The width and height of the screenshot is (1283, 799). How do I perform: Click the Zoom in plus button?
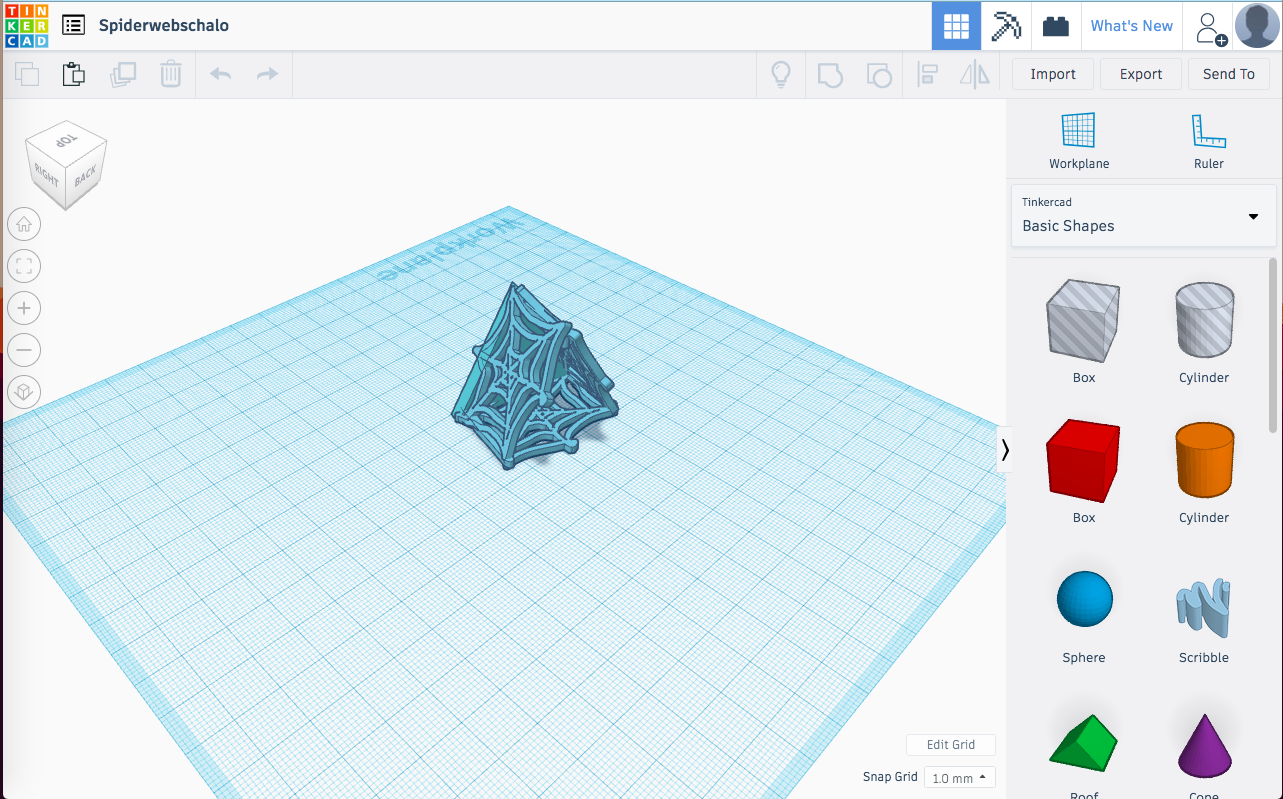click(24, 308)
